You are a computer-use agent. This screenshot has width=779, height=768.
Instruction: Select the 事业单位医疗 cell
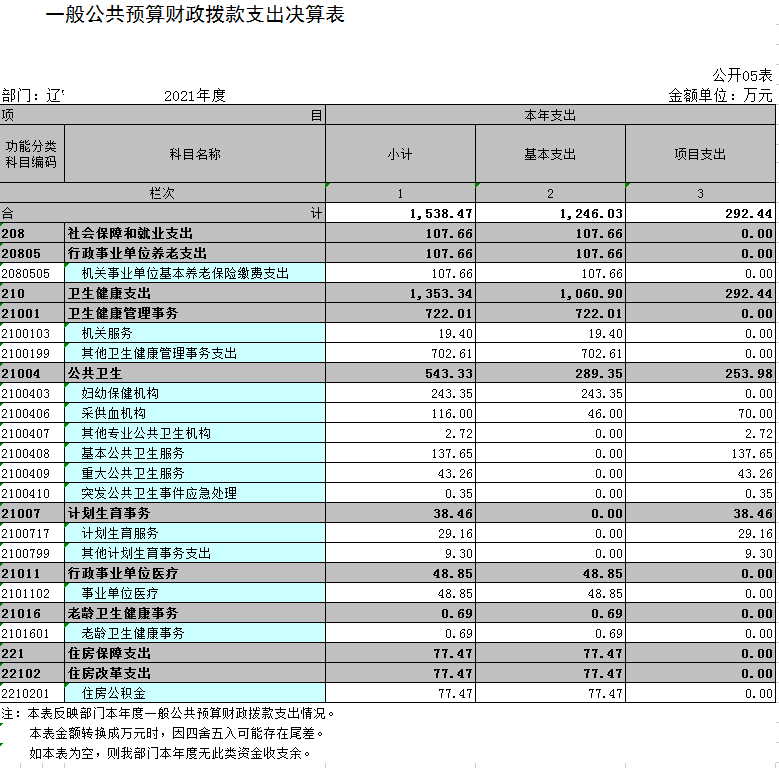coord(195,593)
